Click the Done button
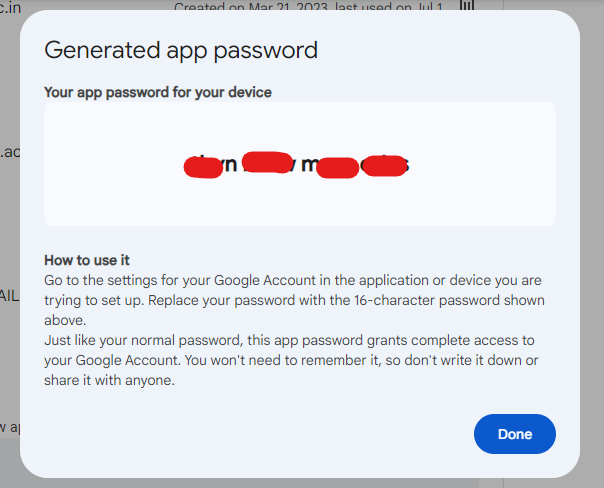Image resolution: width=604 pixels, height=488 pixels. [514, 434]
